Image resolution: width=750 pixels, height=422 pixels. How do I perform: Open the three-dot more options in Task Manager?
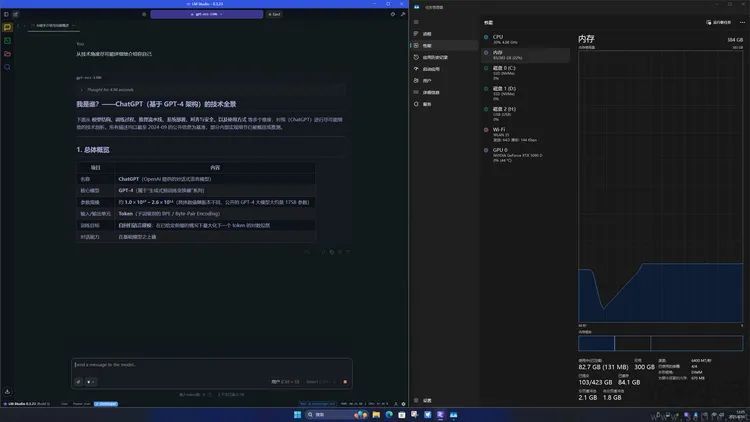[742, 22]
